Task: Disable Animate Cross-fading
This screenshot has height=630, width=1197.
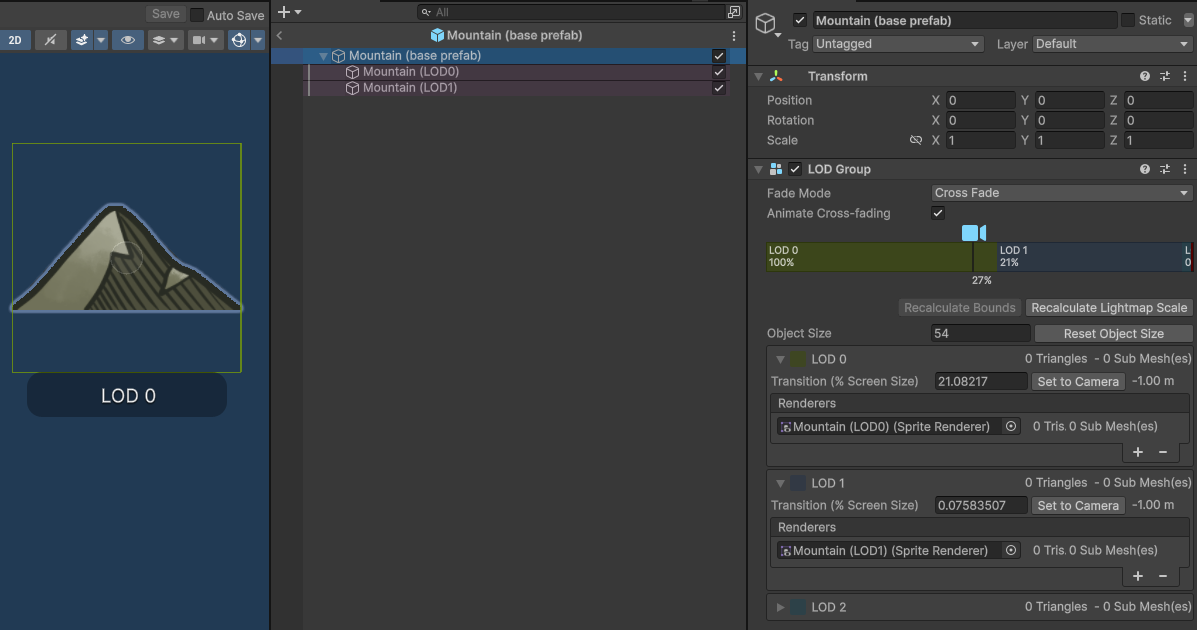Action: pos(938,213)
